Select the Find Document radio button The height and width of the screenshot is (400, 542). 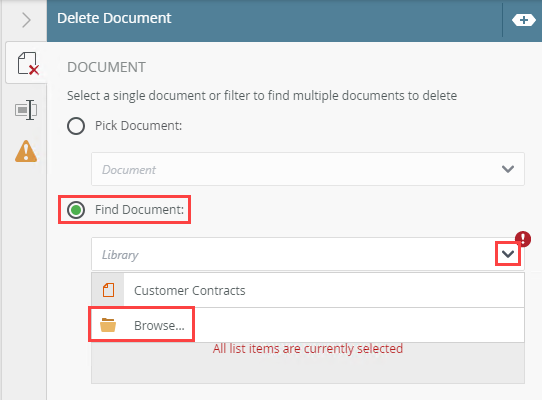pyautogui.click(x=76, y=210)
